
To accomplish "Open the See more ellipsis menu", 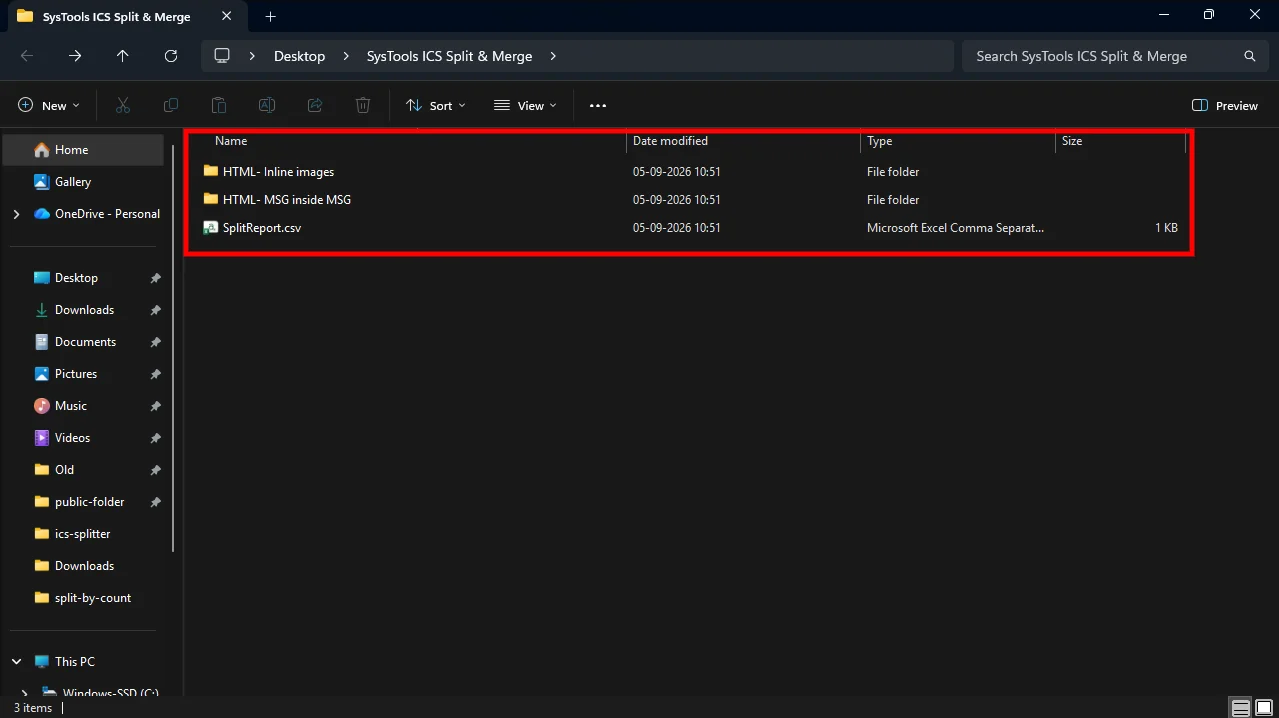I will (x=598, y=105).
